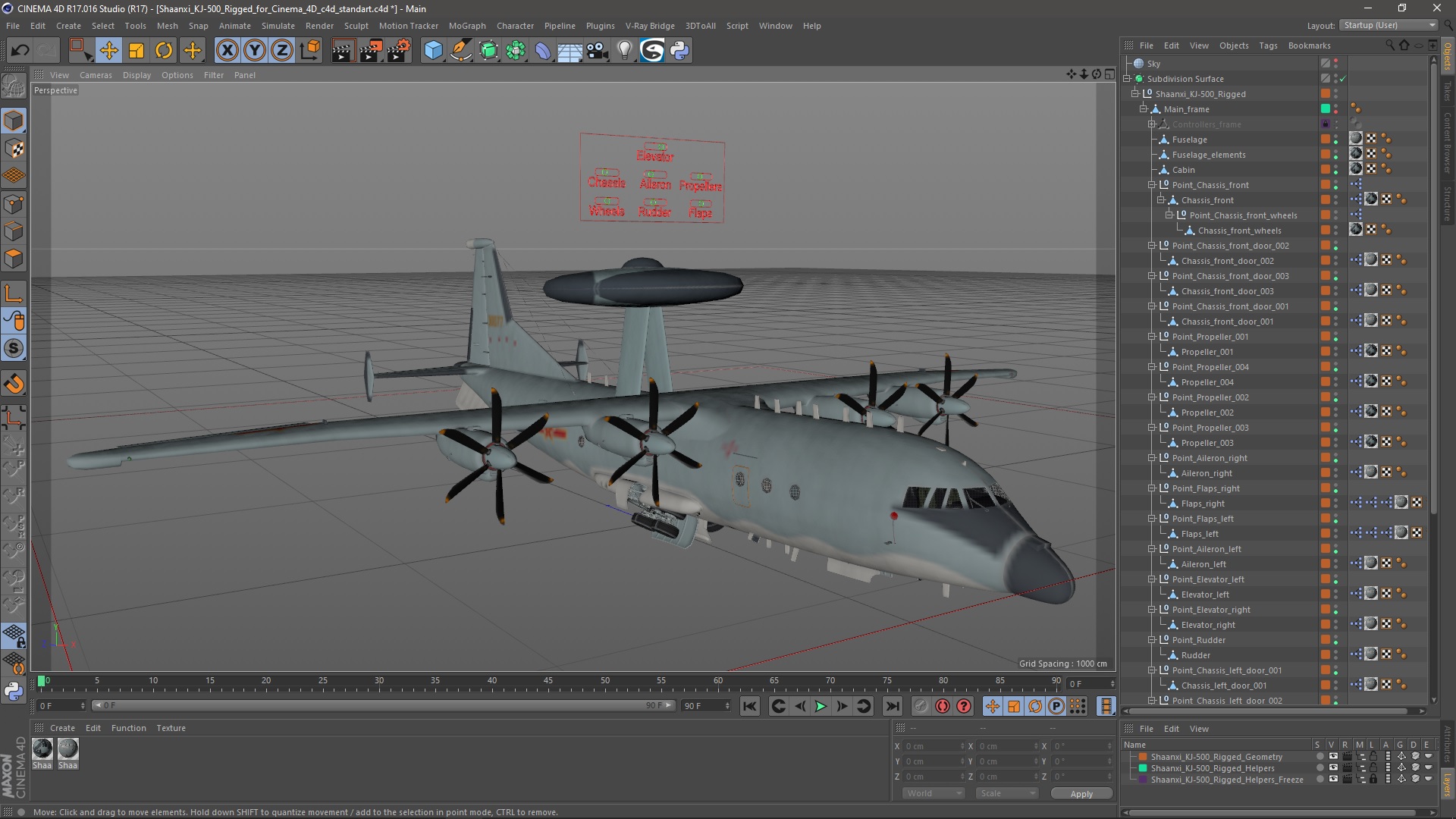The width and height of the screenshot is (1456, 819).
Task: Open the Simulate menu
Action: tap(278, 26)
